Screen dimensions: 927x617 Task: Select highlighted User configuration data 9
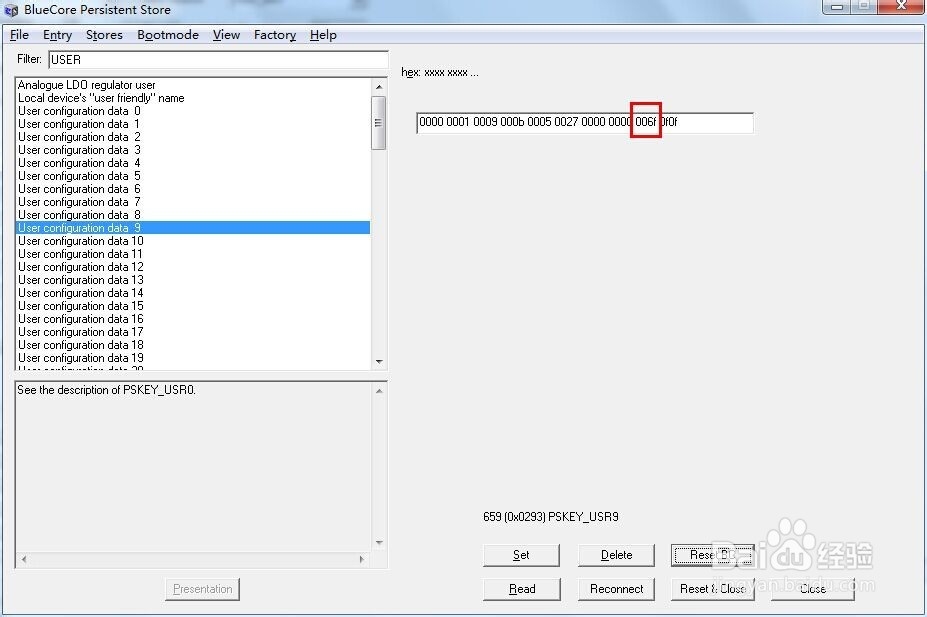193,228
